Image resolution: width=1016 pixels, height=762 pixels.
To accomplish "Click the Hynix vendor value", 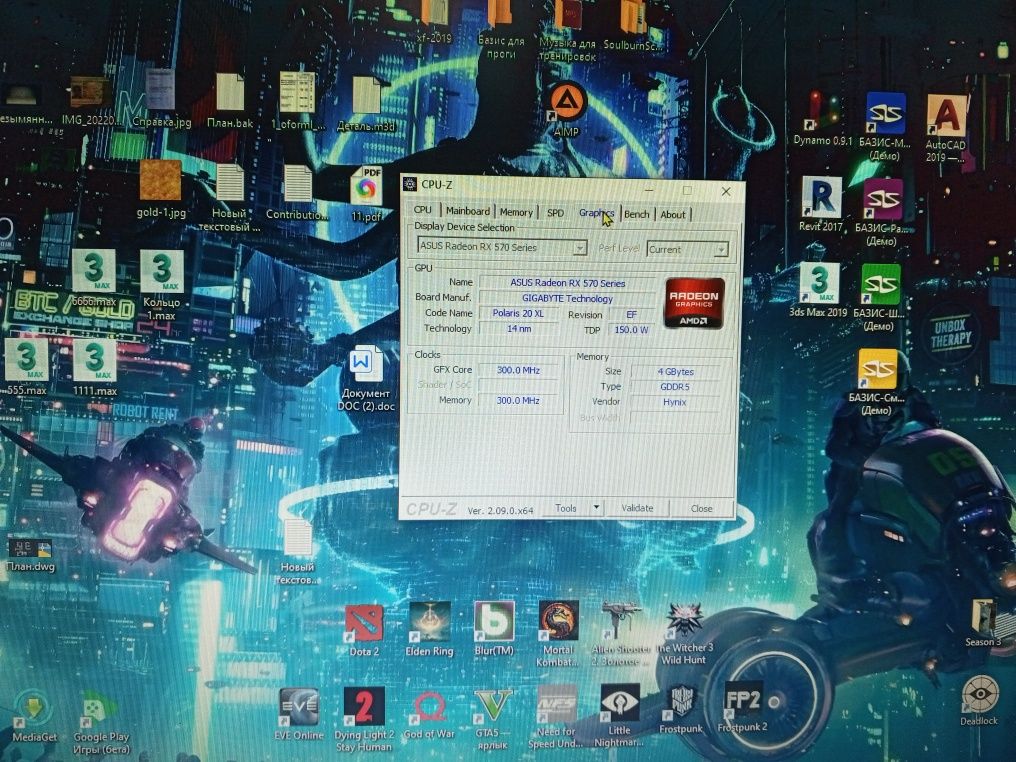I will coord(675,402).
